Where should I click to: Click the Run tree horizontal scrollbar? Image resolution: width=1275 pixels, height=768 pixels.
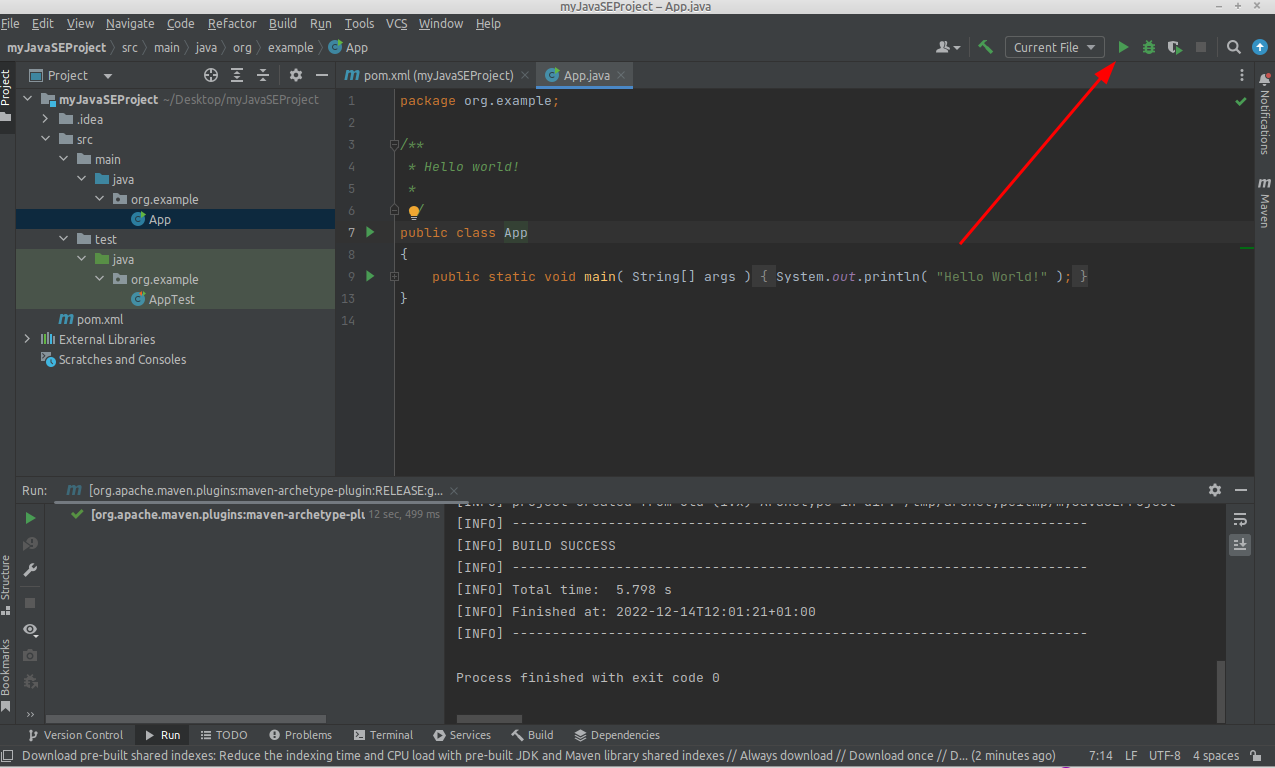point(188,719)
